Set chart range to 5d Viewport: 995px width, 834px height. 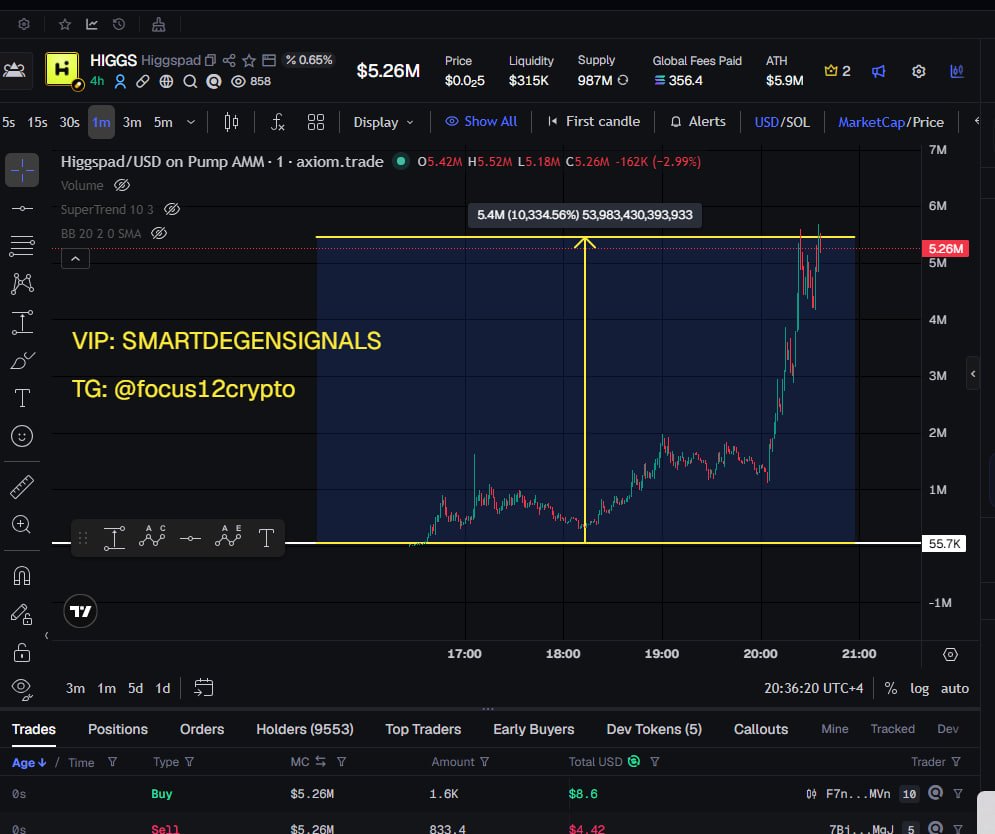click(x=135, y=688)
